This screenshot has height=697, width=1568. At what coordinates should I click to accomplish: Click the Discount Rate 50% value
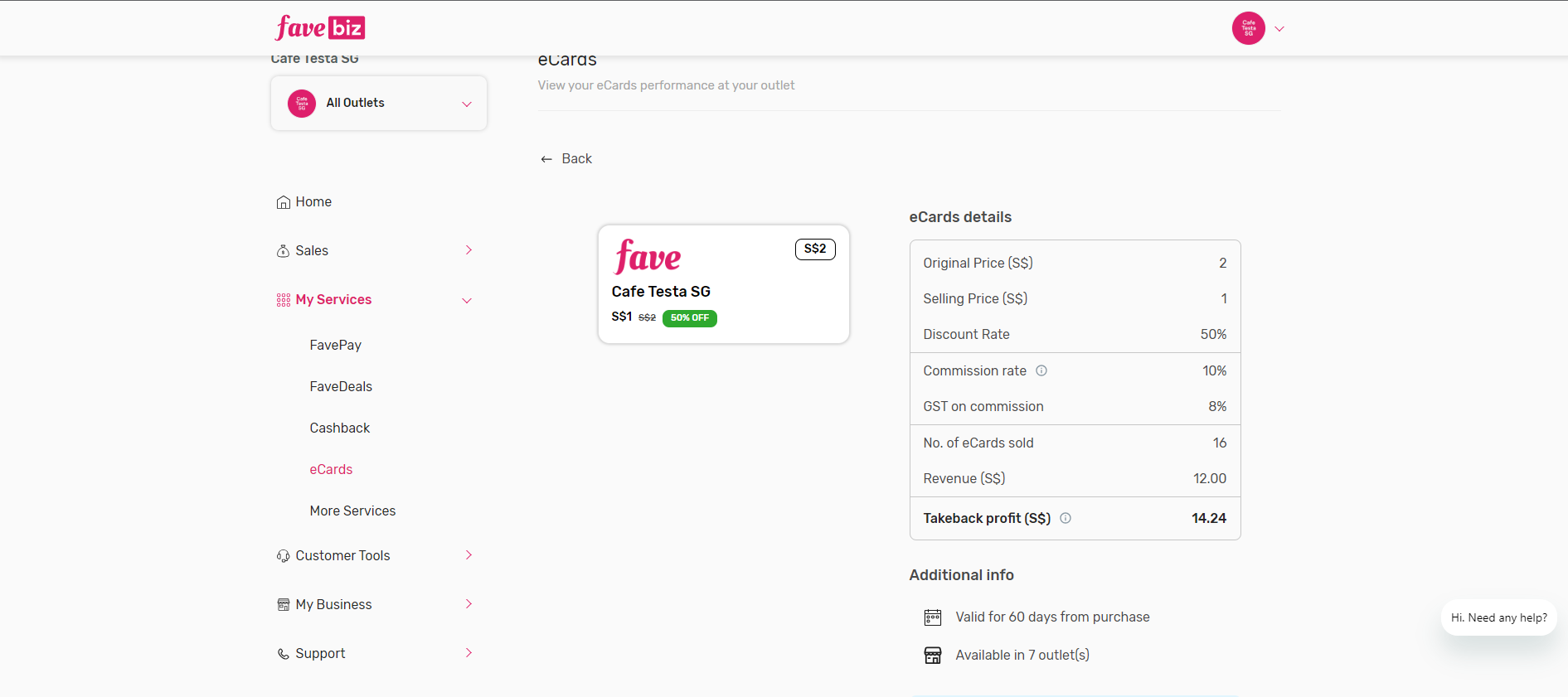tap(1213, 335)
